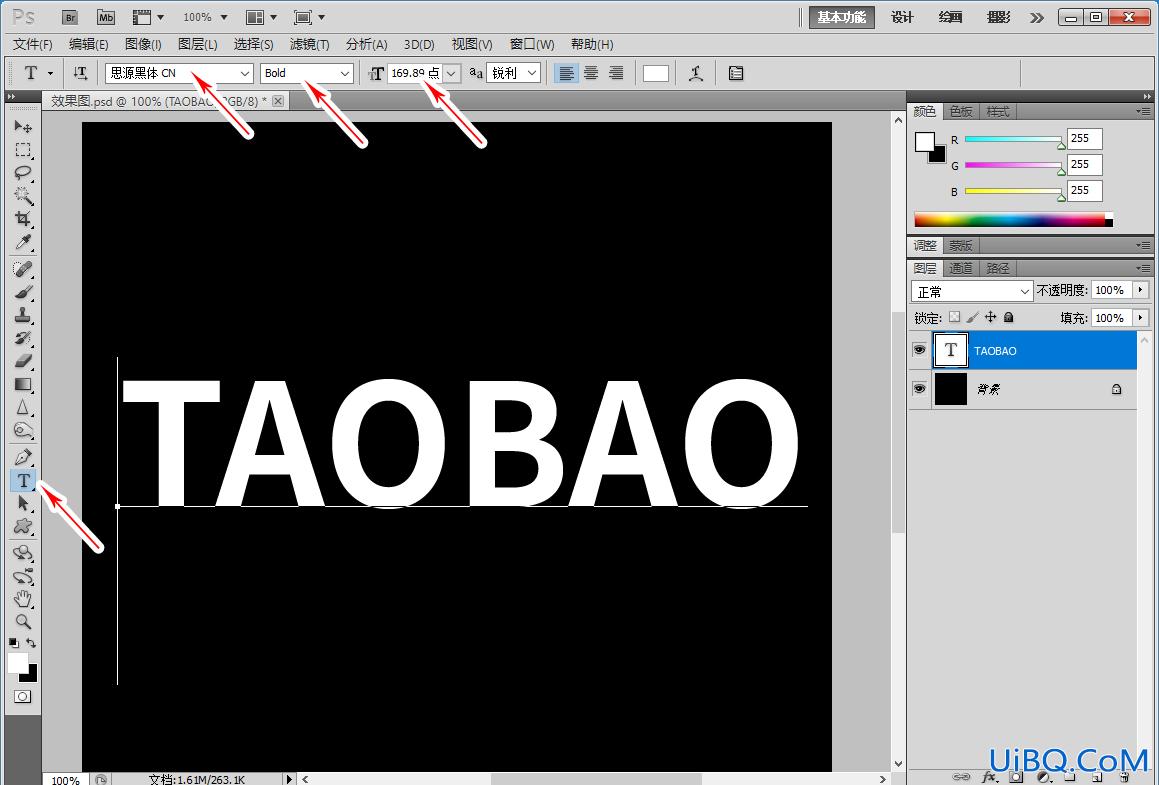Click the text color swatch in options bar

[656, 73]
